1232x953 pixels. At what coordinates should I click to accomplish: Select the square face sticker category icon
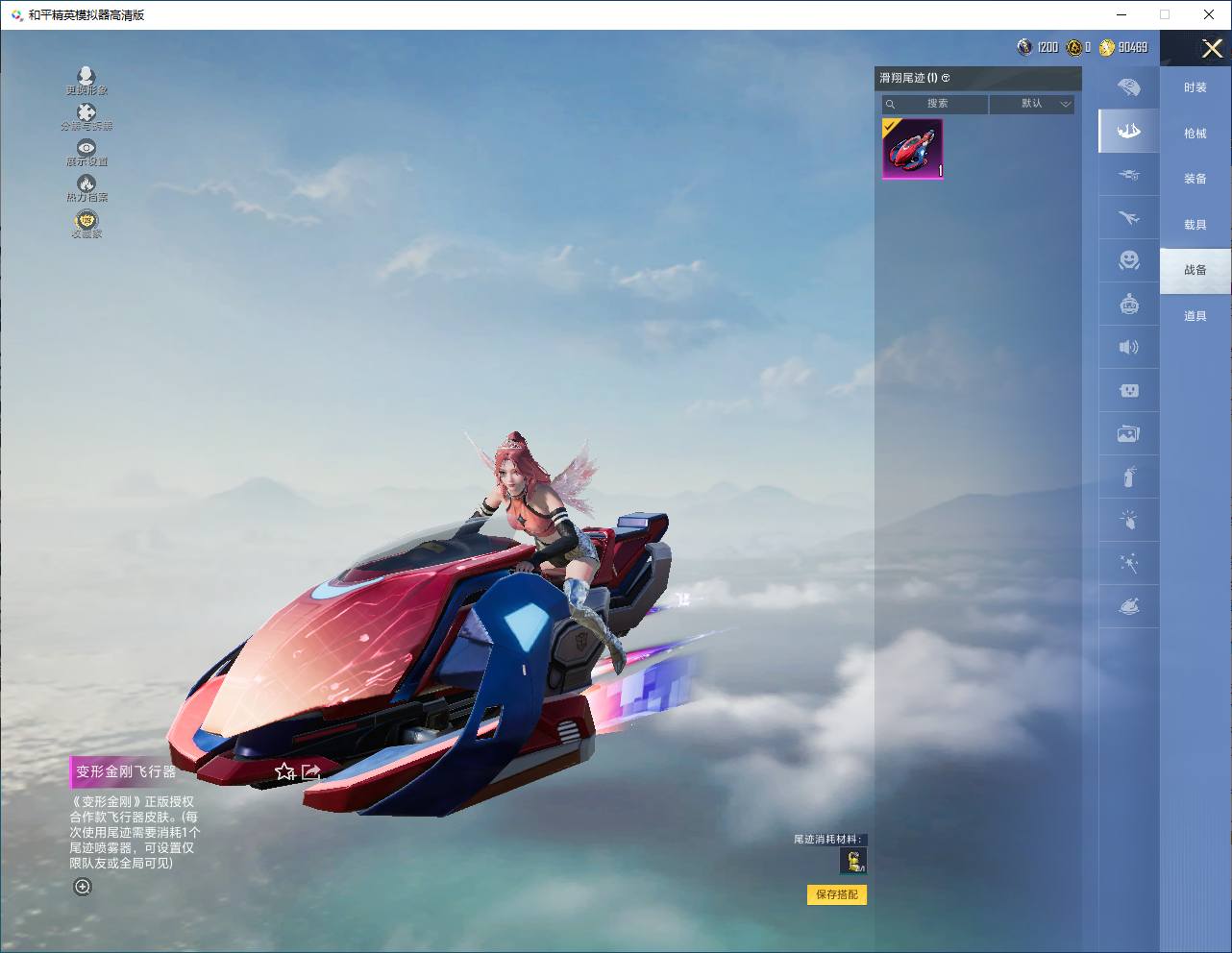click(1129, 390)
